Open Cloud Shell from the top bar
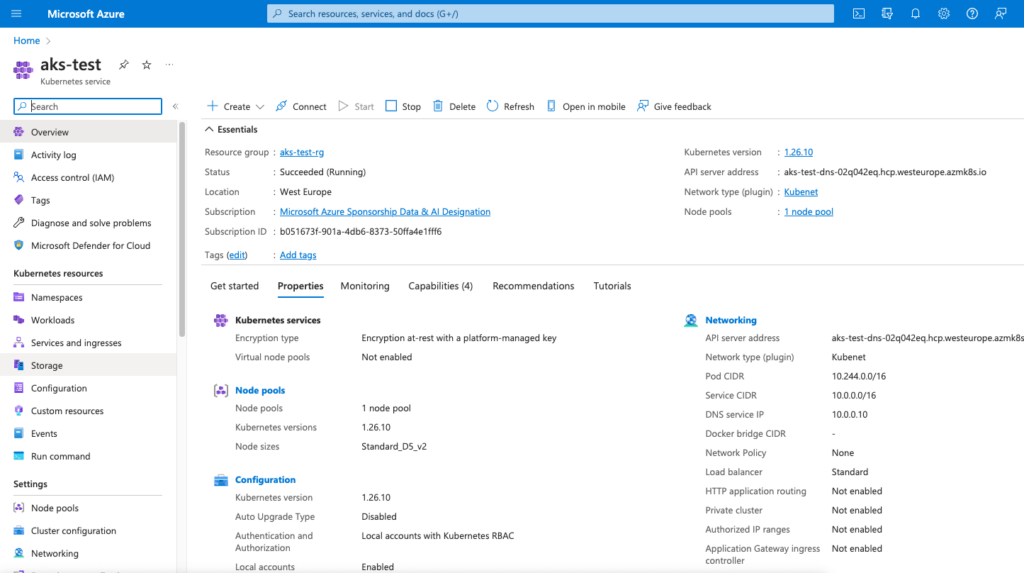 [x=859, y=14]
